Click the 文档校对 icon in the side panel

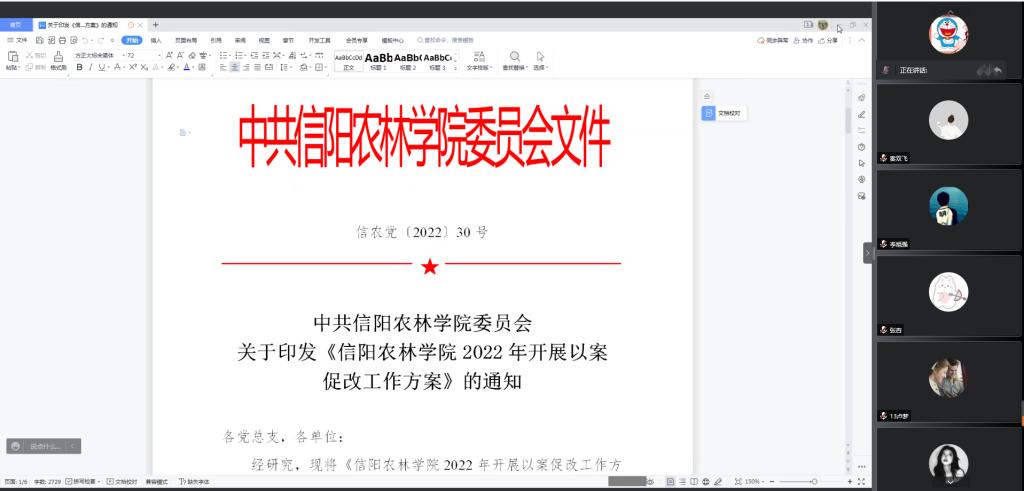(708, 114)
